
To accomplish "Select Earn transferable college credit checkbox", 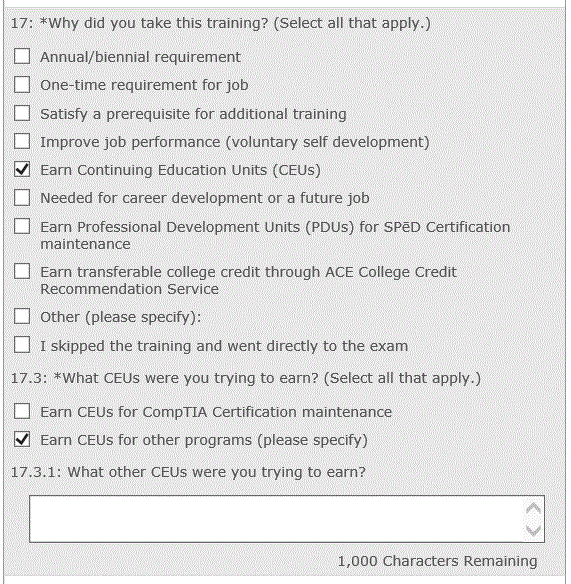I will pyautogui.click(x=22, y=271).
